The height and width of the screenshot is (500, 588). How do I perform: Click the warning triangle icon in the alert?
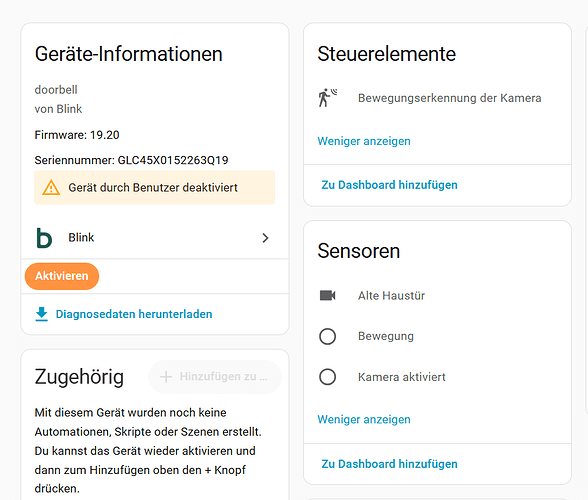[51, 188]
